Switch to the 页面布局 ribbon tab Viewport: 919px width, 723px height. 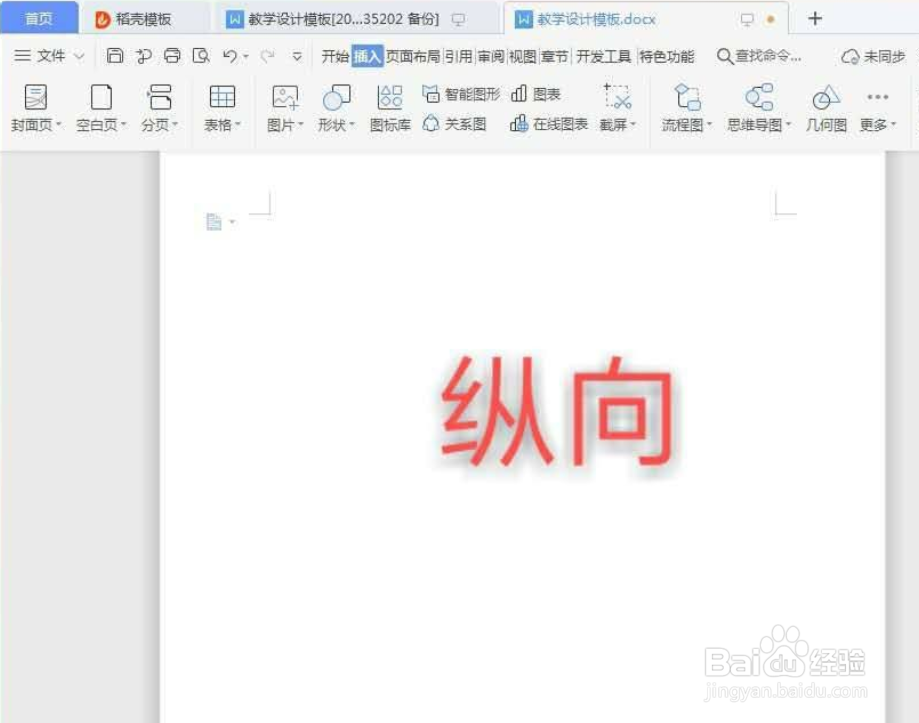tap(412, 57)
